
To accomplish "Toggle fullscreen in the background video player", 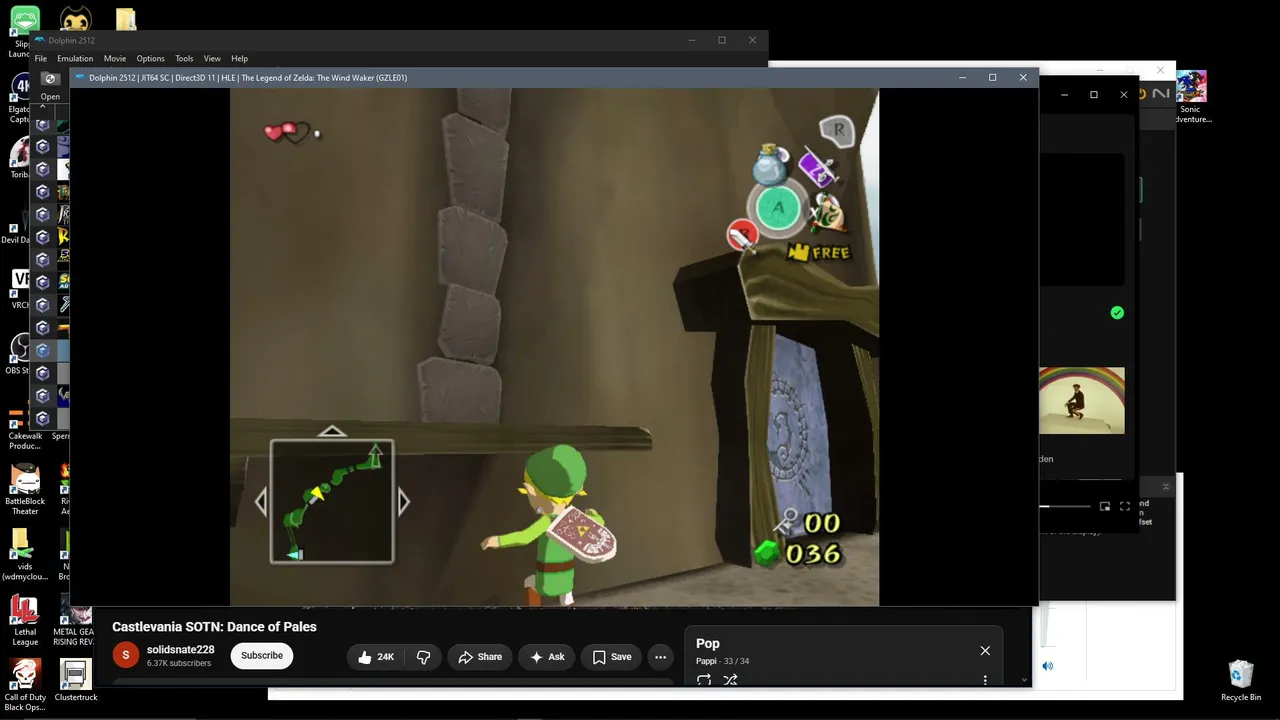I will pos(1125,507).
